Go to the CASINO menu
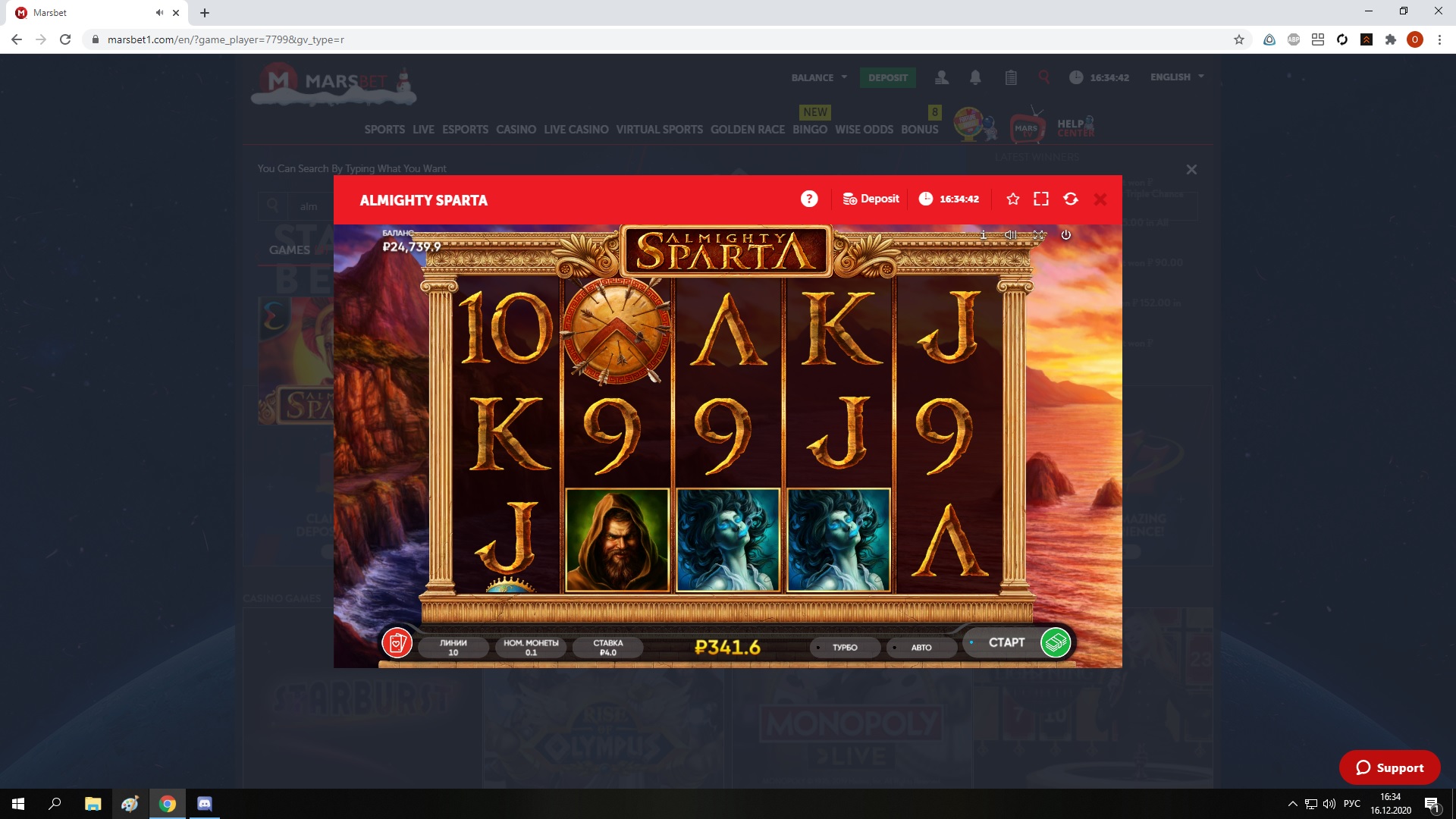 pos(516,130)
